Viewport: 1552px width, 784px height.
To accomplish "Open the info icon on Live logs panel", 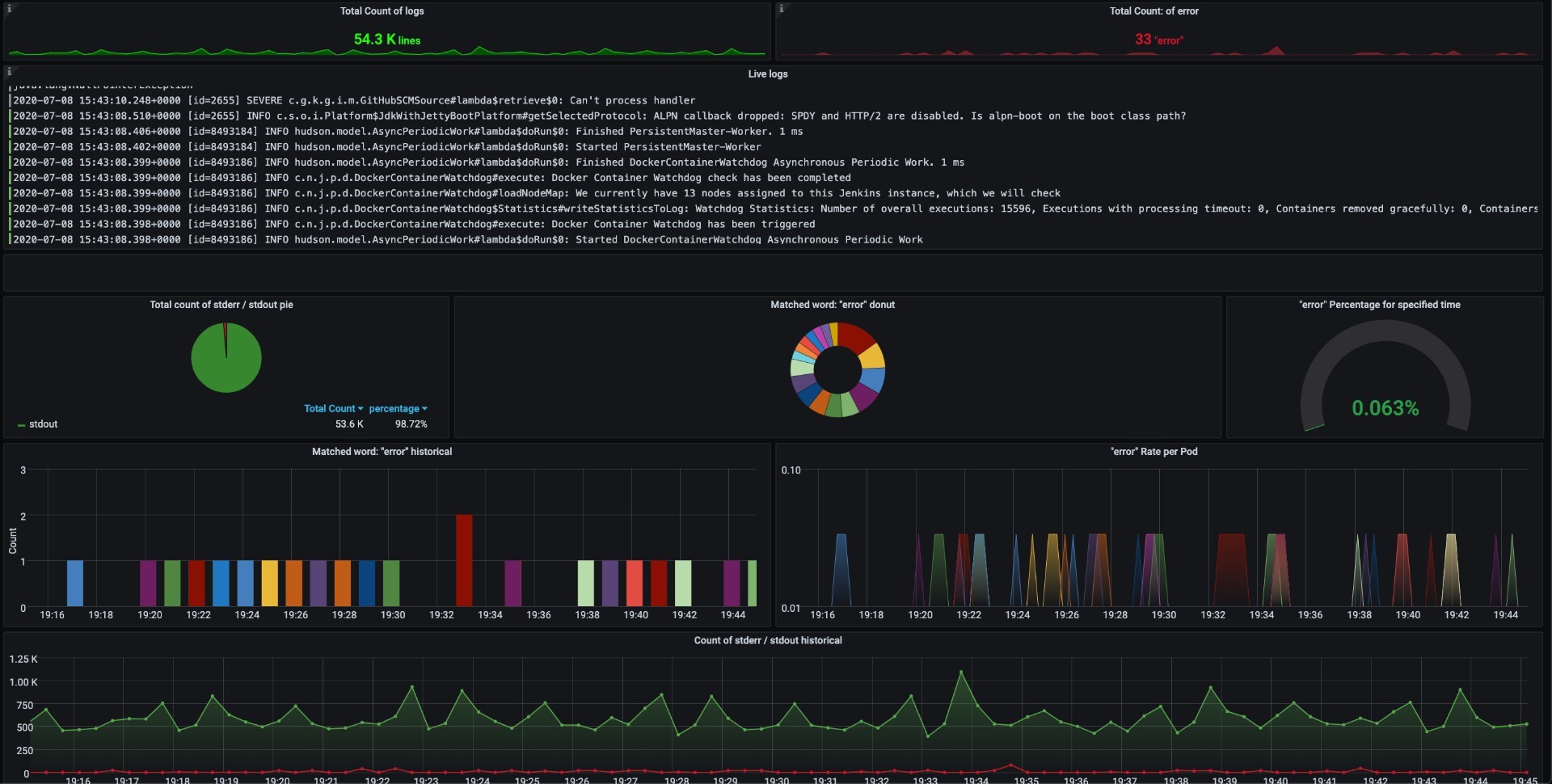I will [x=9, y=72].
